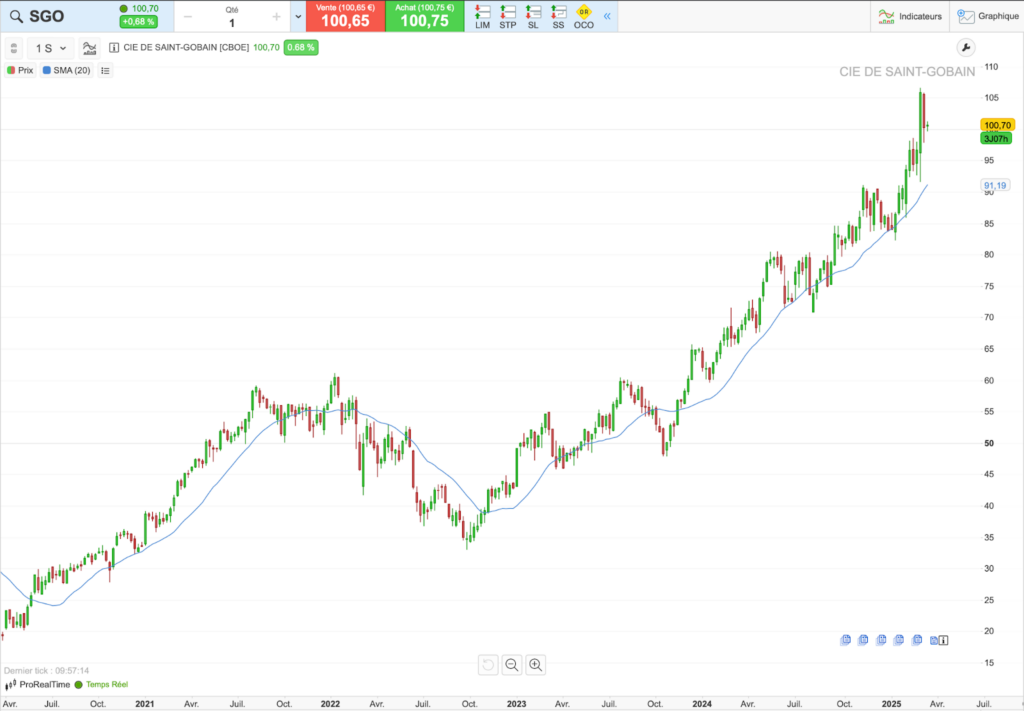The image size is (1024, 711).
Task: Pick the OCO order icon
Action: [x=584, y=16]
